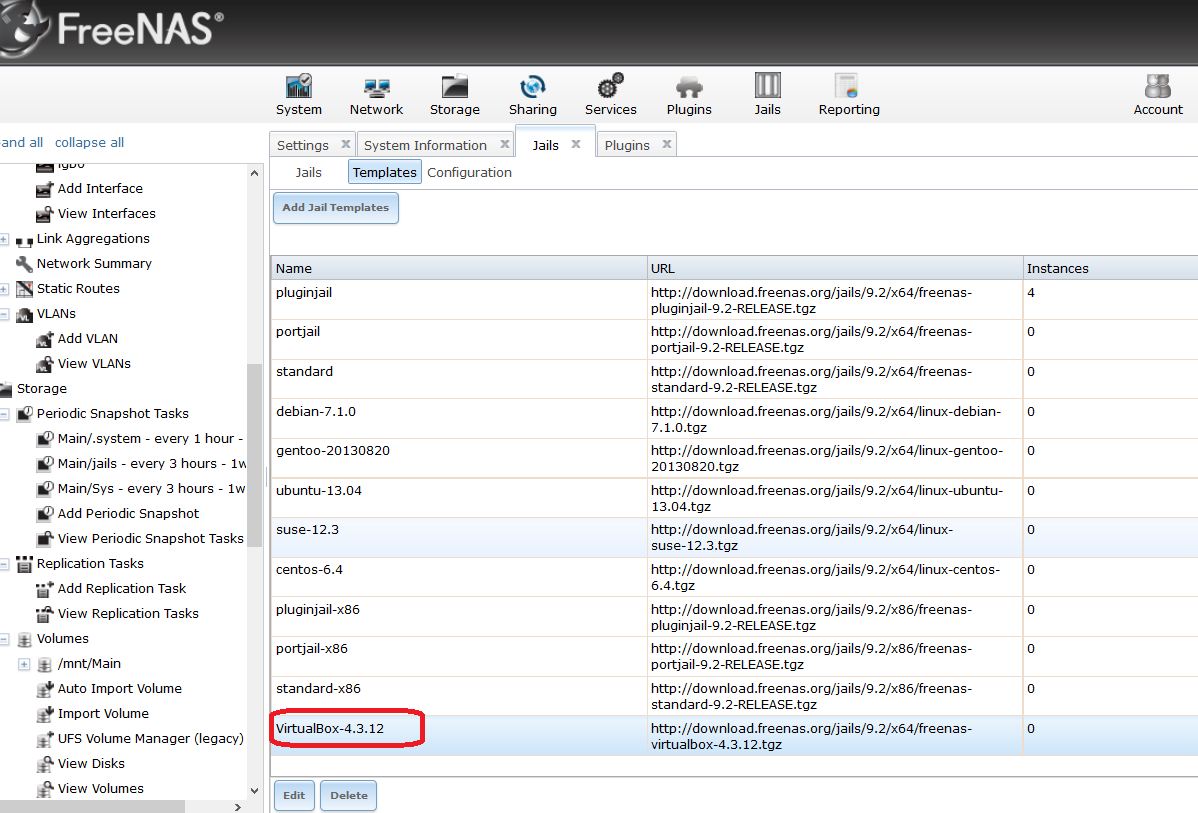Open the Storage toolbar icon
Screen dimensions: 1198x813
pyautogui.click(x=455, y=95)
